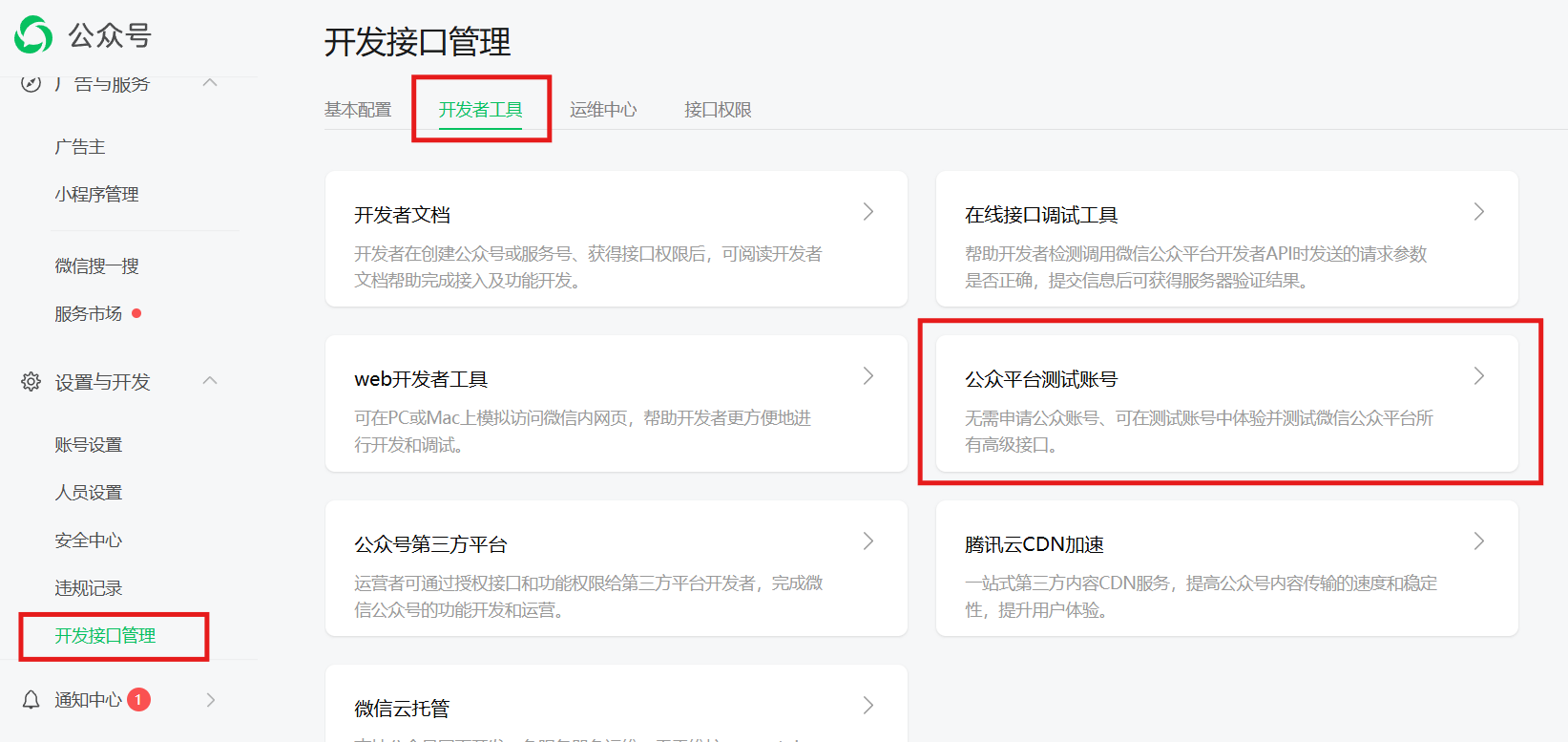Click the arrow on 公众平台测试账号 card

(1479, 376)
